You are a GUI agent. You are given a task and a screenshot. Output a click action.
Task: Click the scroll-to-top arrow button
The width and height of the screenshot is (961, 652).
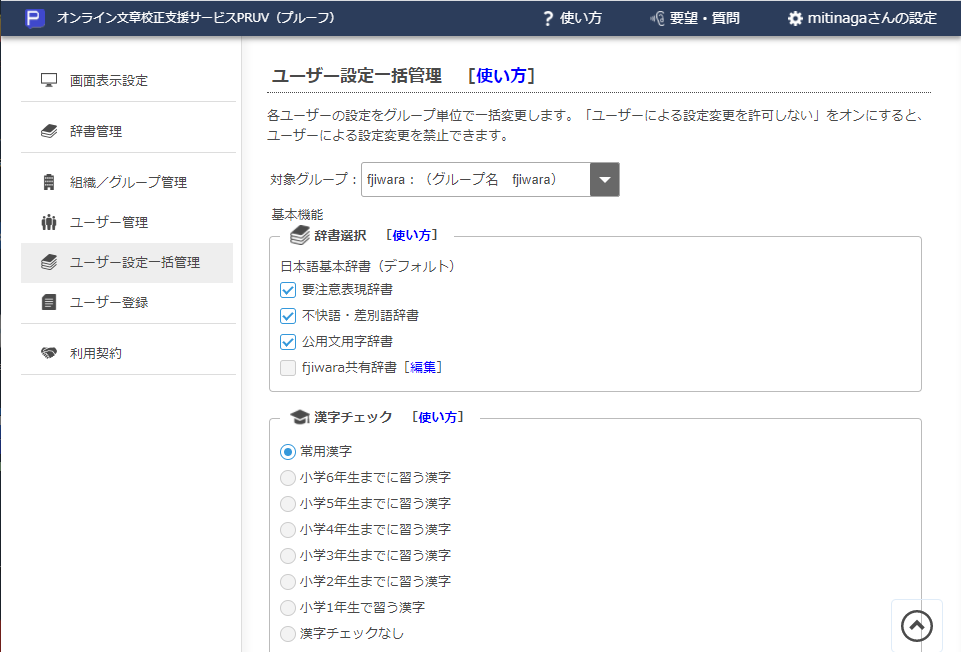916,624
